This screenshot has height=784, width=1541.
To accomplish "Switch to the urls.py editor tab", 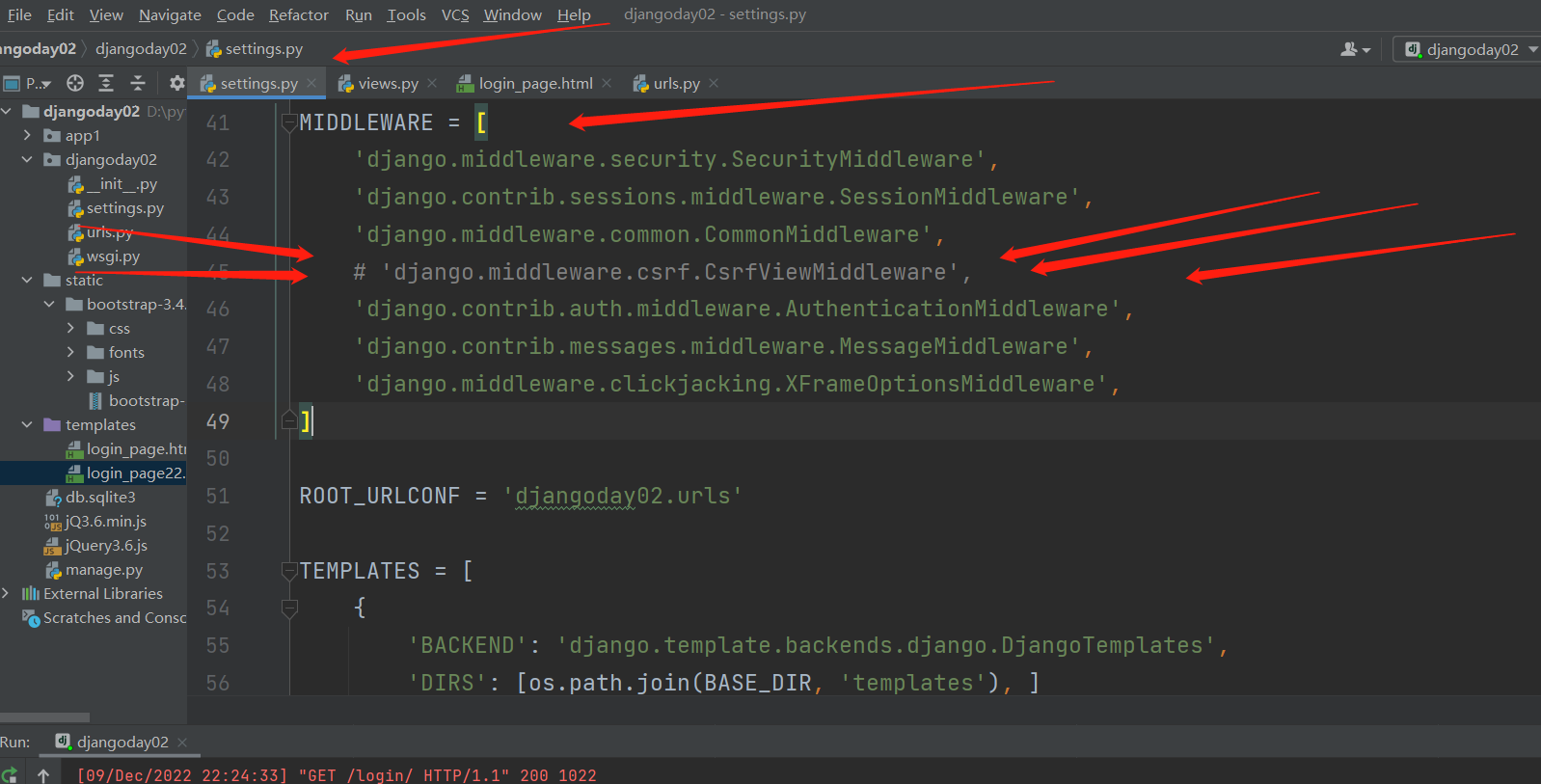I will [676, 83].
